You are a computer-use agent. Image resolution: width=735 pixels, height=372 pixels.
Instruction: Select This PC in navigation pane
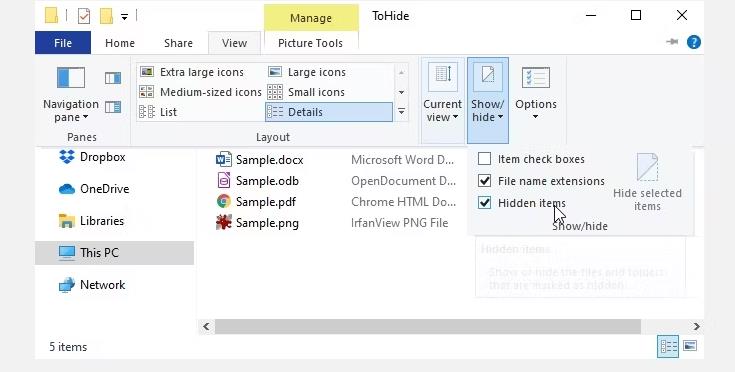pos(114,253)
